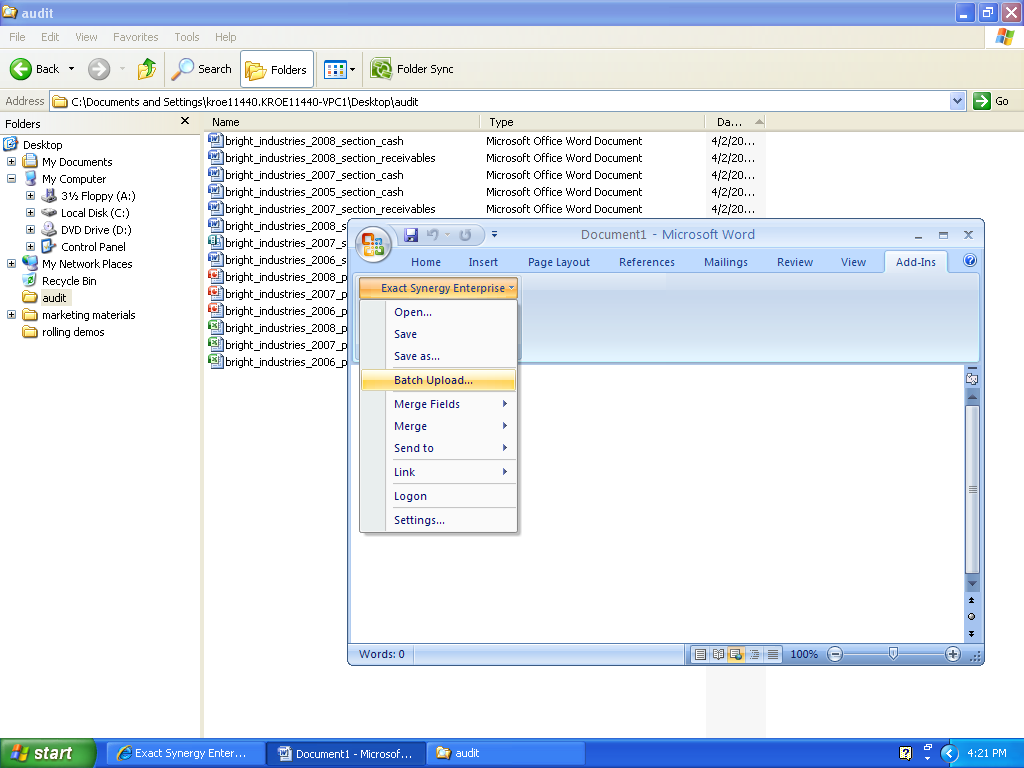Screen dimensions: 1024x768
Task: Switch to Draft view icon in Word
Action: coord(773,654)
